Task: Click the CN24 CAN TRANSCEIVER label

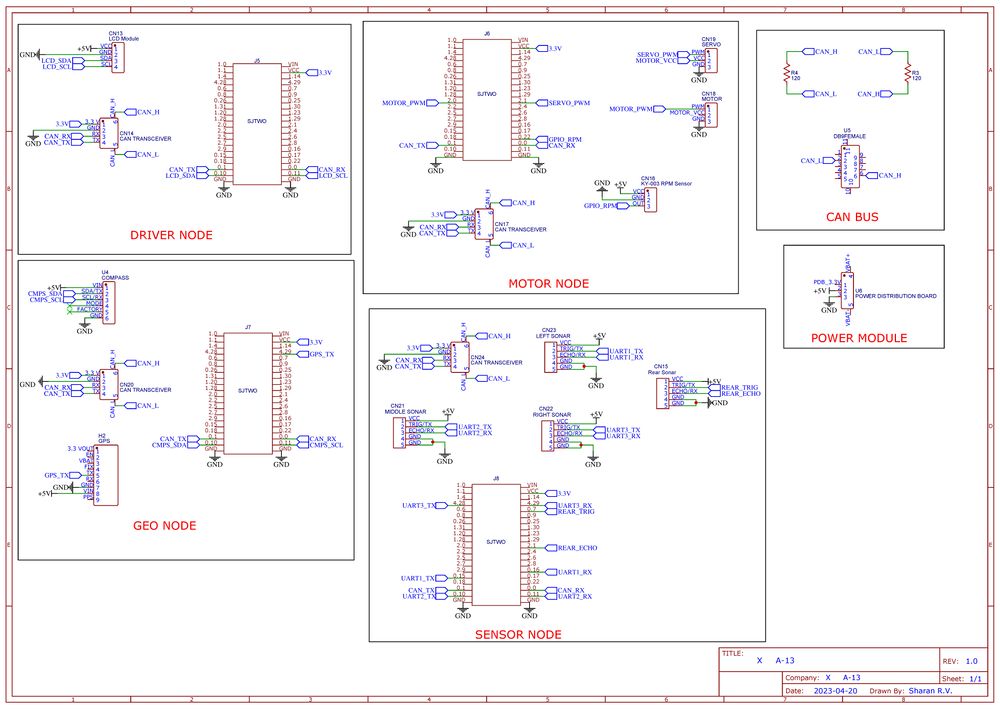Action: (496, 360)
